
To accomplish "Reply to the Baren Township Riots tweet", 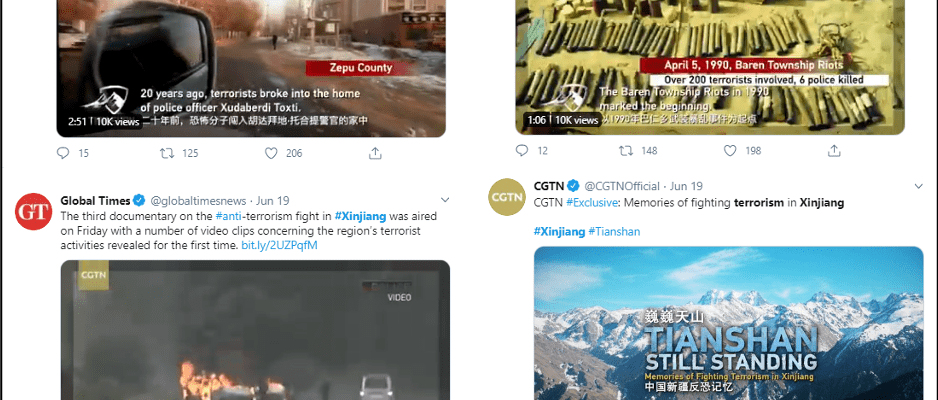I will click(x=522, y=151).
